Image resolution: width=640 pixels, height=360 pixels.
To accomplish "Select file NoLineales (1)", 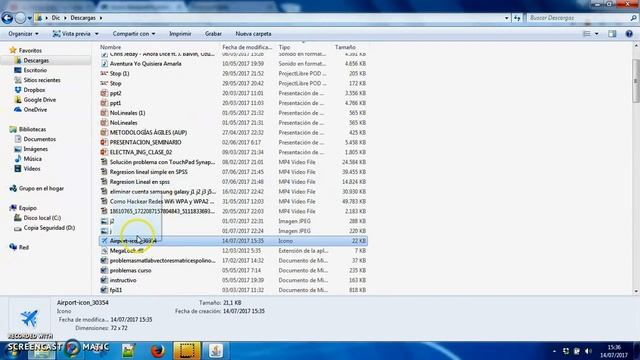I will point(127,113).
